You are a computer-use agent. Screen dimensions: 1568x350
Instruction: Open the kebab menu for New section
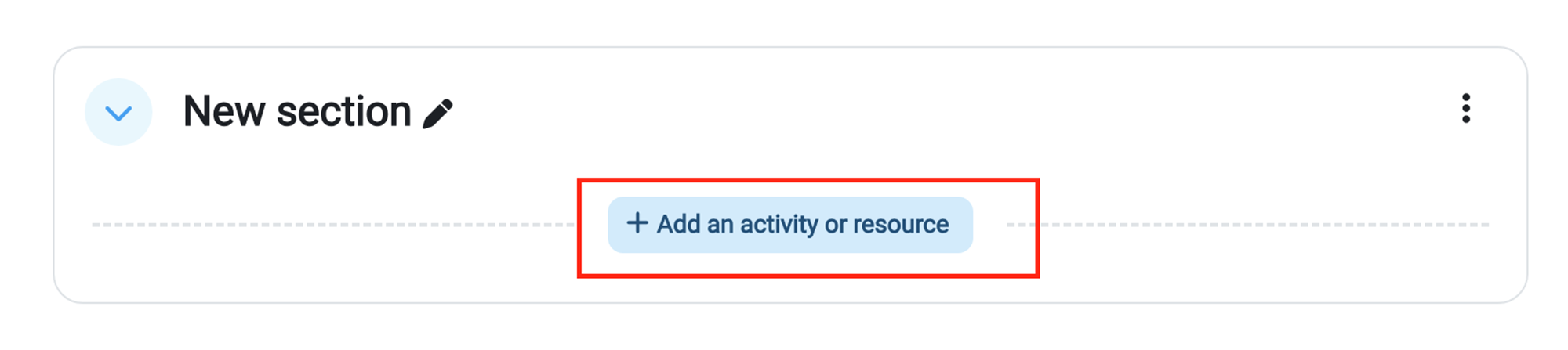(x=1465, y=109)
